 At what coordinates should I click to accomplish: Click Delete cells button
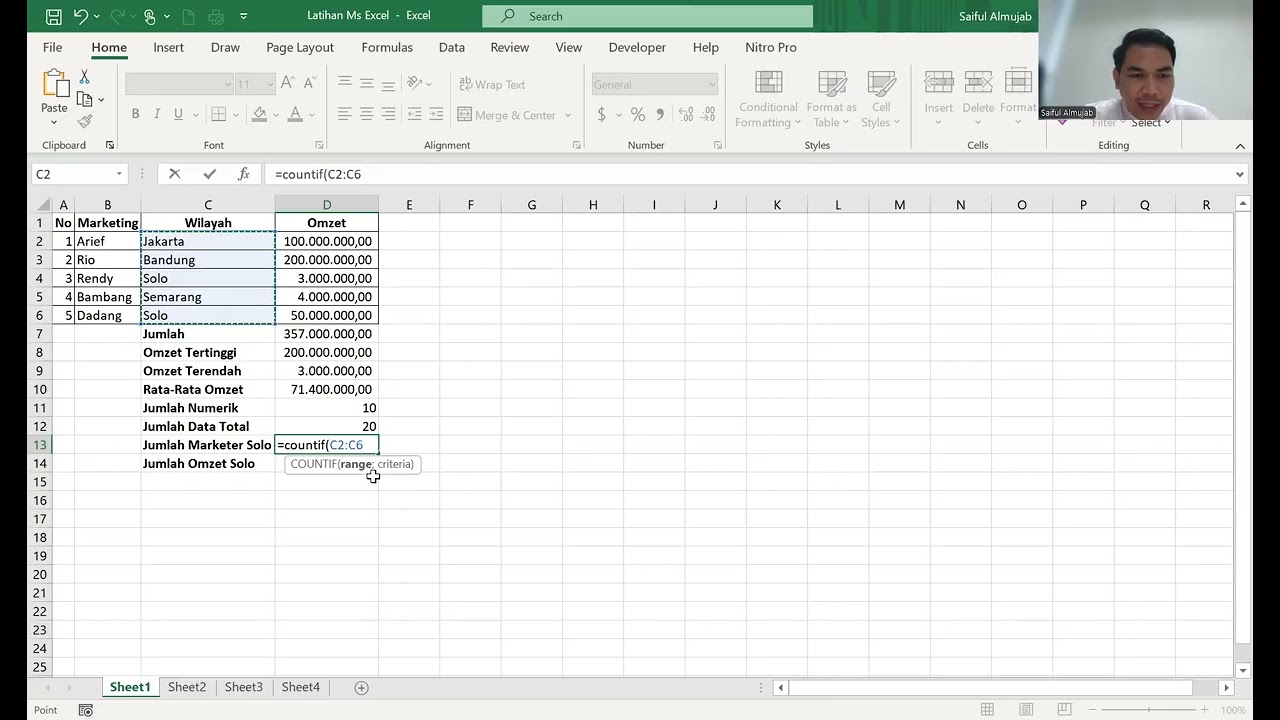click(978, 99)
